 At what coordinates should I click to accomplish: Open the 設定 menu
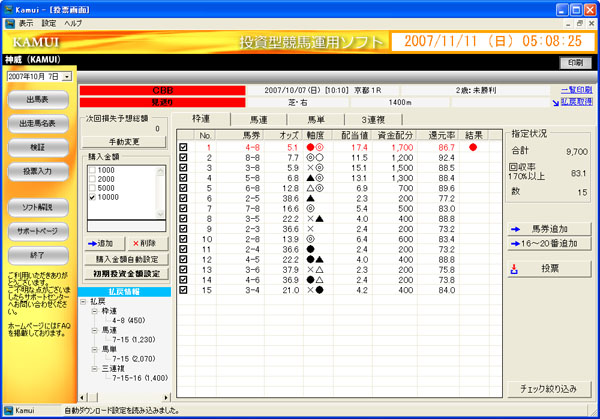coord(49,21)
